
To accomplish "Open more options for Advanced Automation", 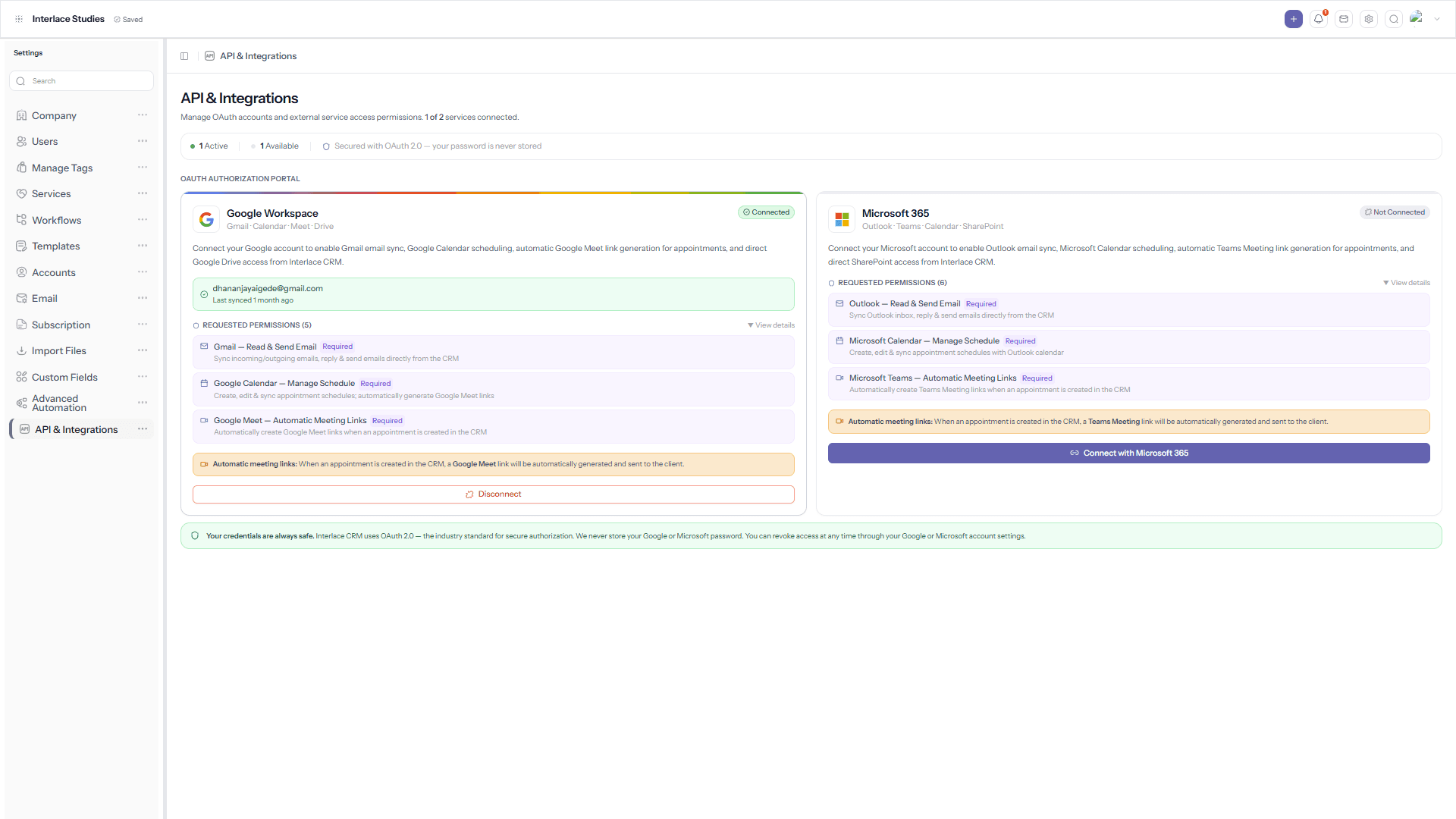I will [143, 403].
